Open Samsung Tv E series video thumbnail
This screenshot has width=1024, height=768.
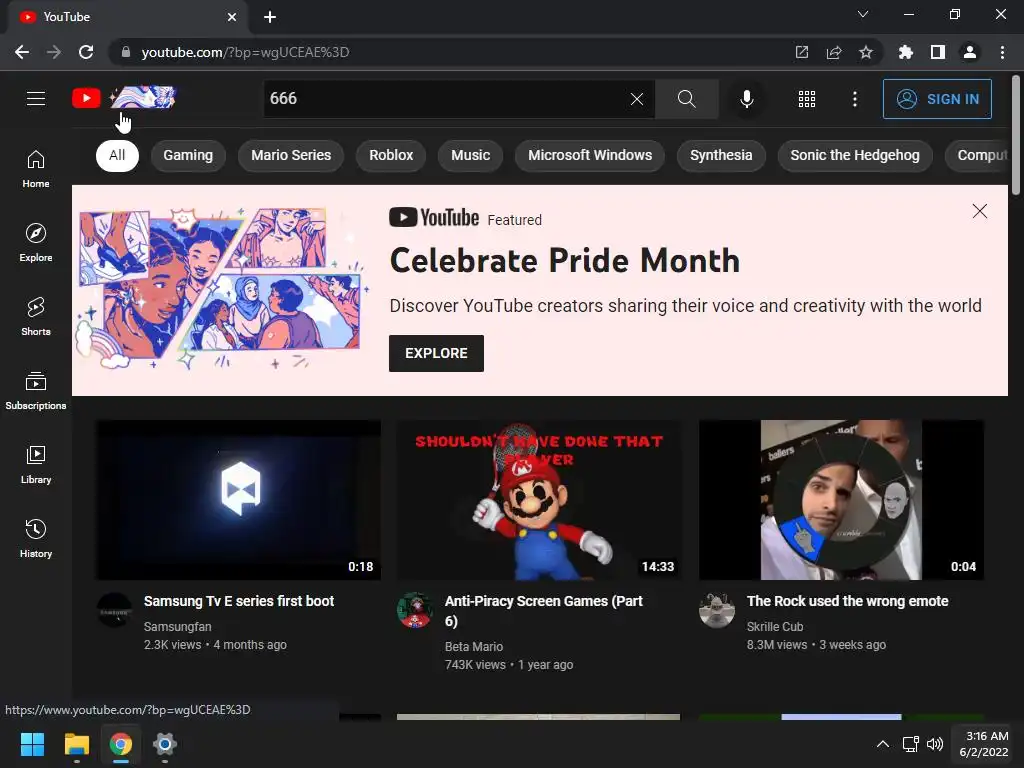239,500
